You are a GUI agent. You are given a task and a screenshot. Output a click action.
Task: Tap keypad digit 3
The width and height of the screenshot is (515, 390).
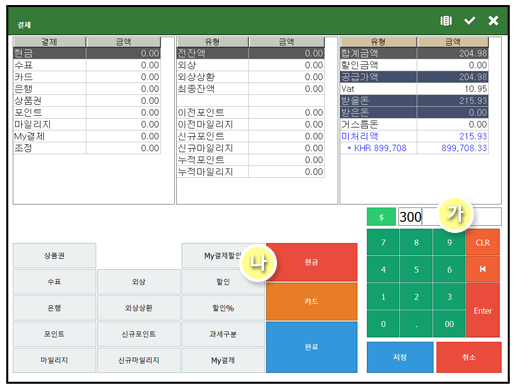click(x=449, y=297)
